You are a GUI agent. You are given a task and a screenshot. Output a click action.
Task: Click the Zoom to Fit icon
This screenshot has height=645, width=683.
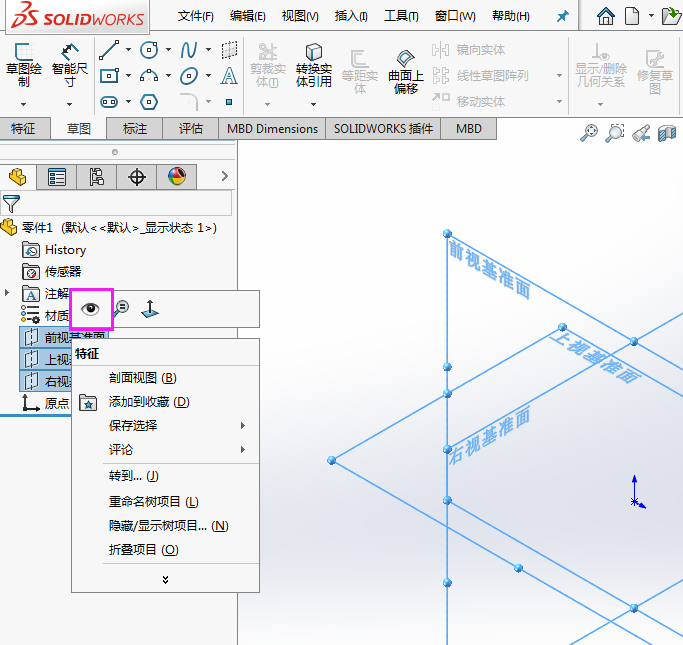click(x=589, y=133)
